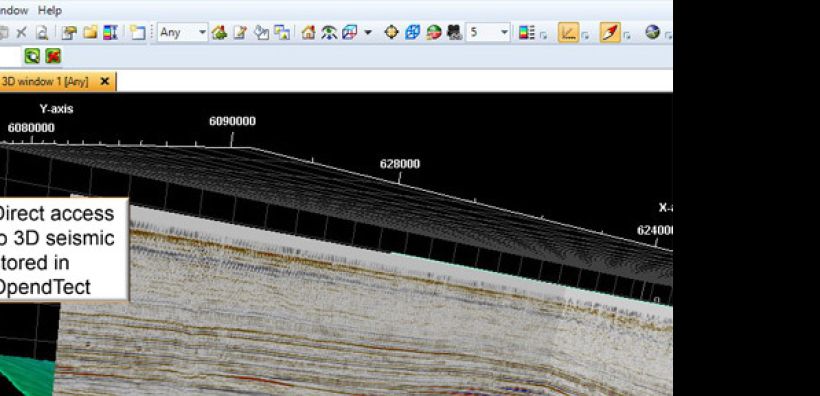
Task: Click the yellow open folder icon
Action: click(x=90, y=33)
